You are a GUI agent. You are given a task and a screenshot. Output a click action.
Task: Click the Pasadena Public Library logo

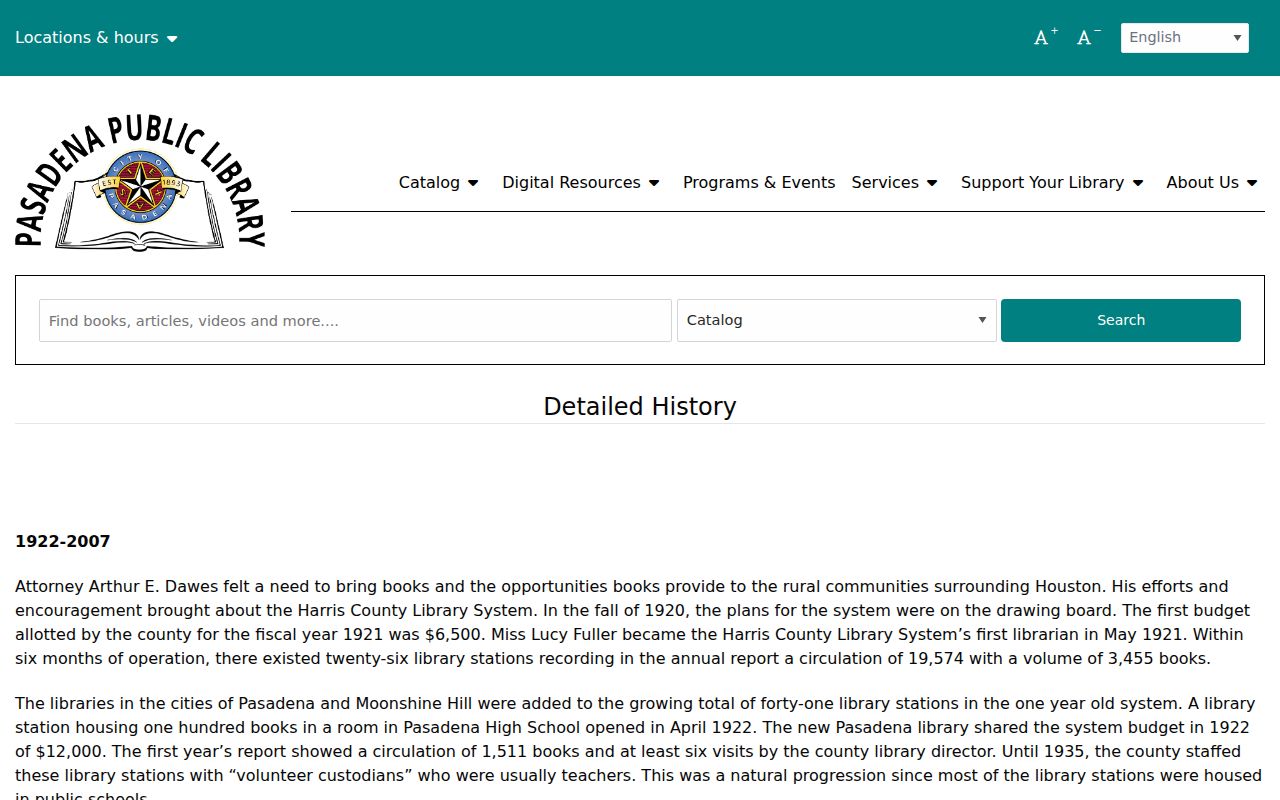tap(141, 181)
